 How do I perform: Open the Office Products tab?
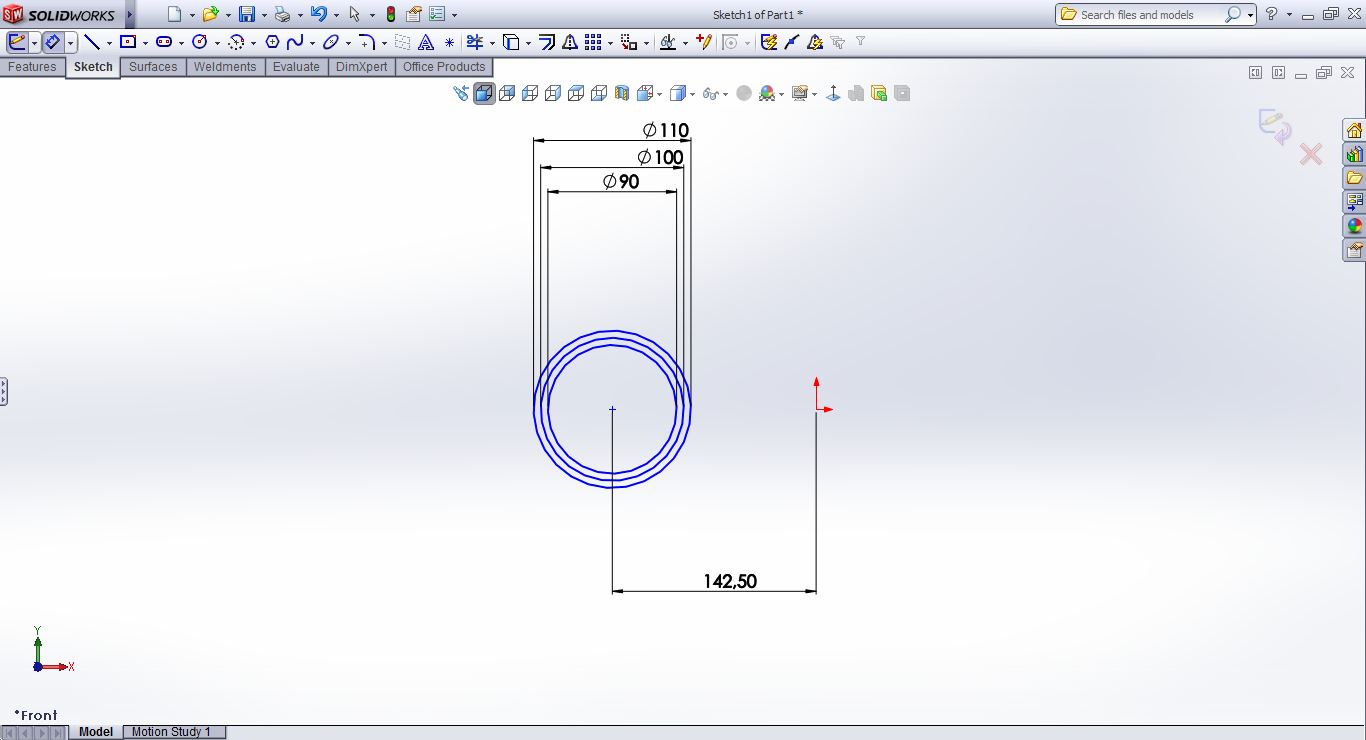point(444,67)
